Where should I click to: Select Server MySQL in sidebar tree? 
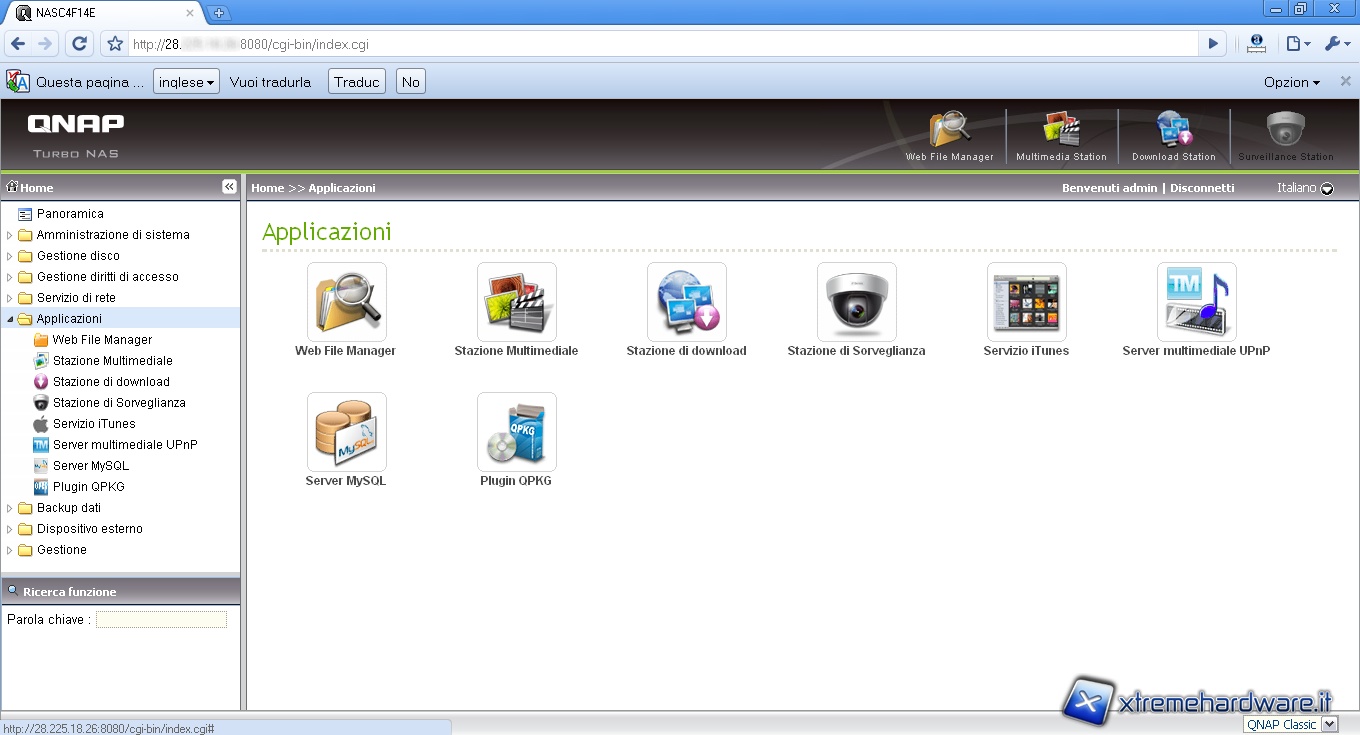click(90, 466)
